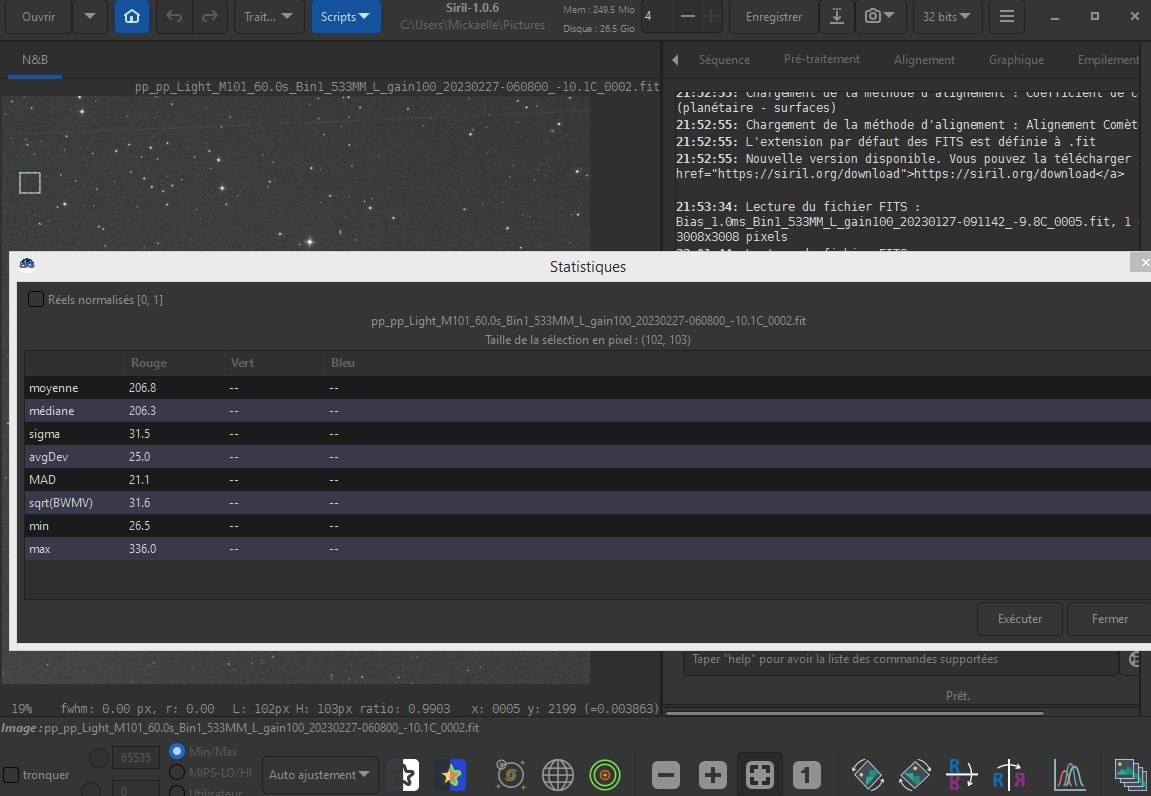The image size is (1151, 796).
Task: Open the hamburger main menu
Action: pyautogui.click(x=1006, y=16)
